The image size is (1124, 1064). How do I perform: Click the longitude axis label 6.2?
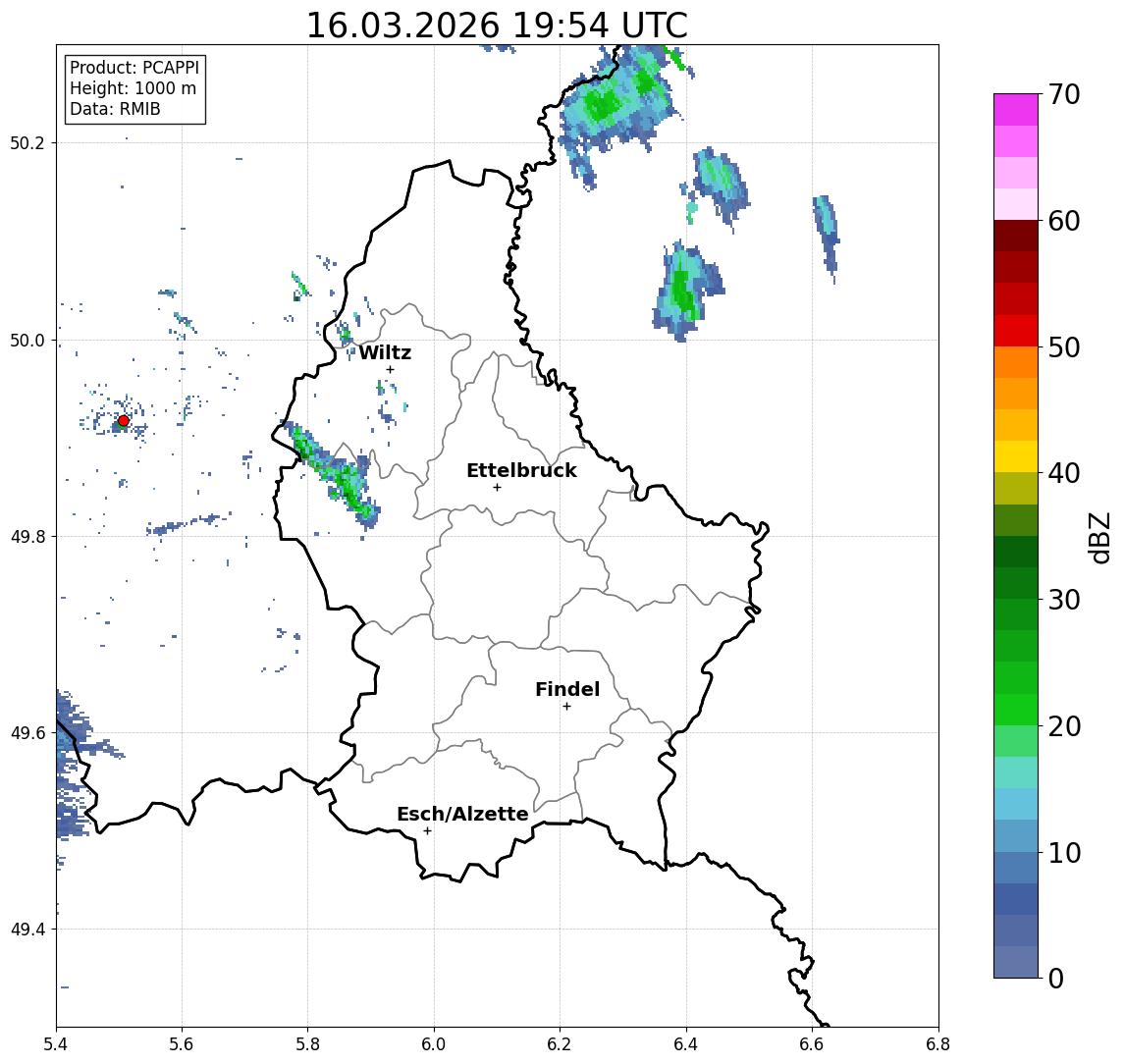560,1044
